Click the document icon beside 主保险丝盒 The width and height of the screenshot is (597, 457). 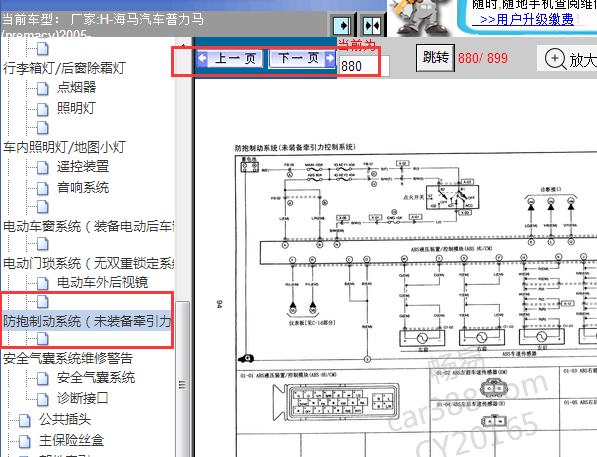[25, 441]
